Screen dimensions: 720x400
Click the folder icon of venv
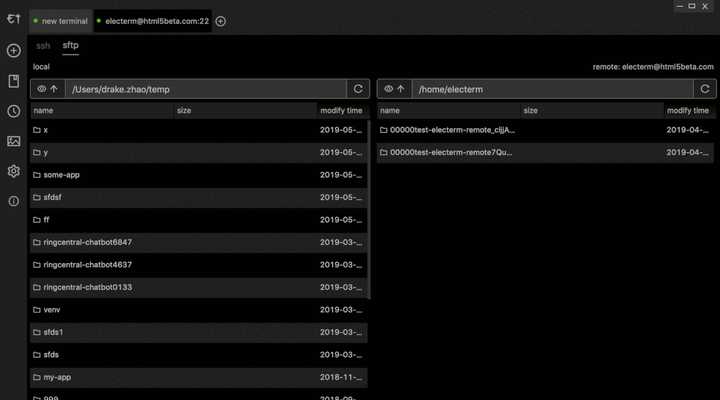tap(37, 310)
